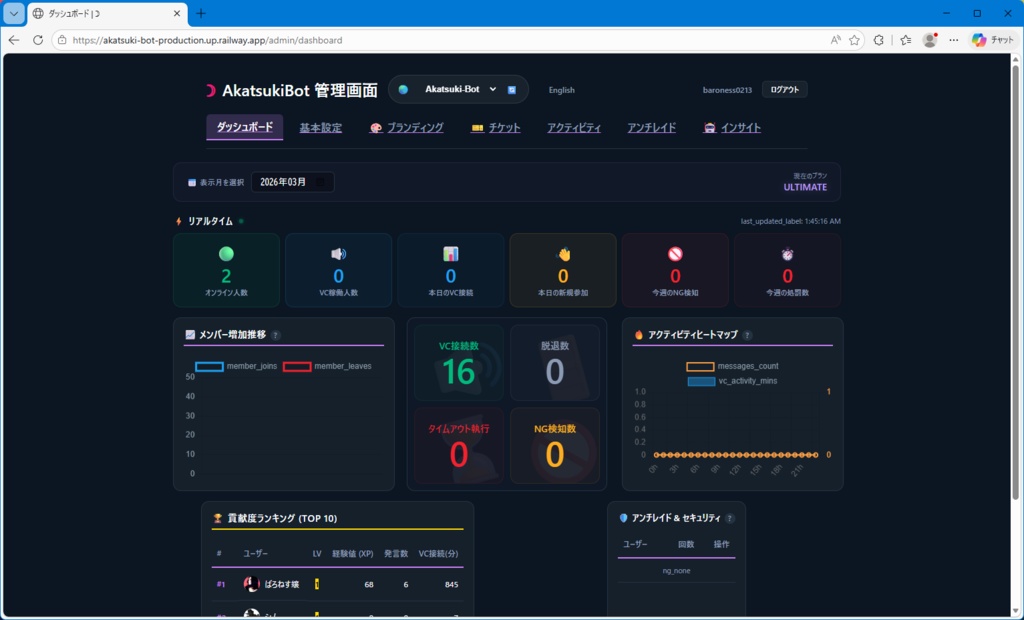Click the no-entry icon on 今週のNG検知 card
Screen dimensions: 1024x620
pyautogui.click(x=675, y=255)
